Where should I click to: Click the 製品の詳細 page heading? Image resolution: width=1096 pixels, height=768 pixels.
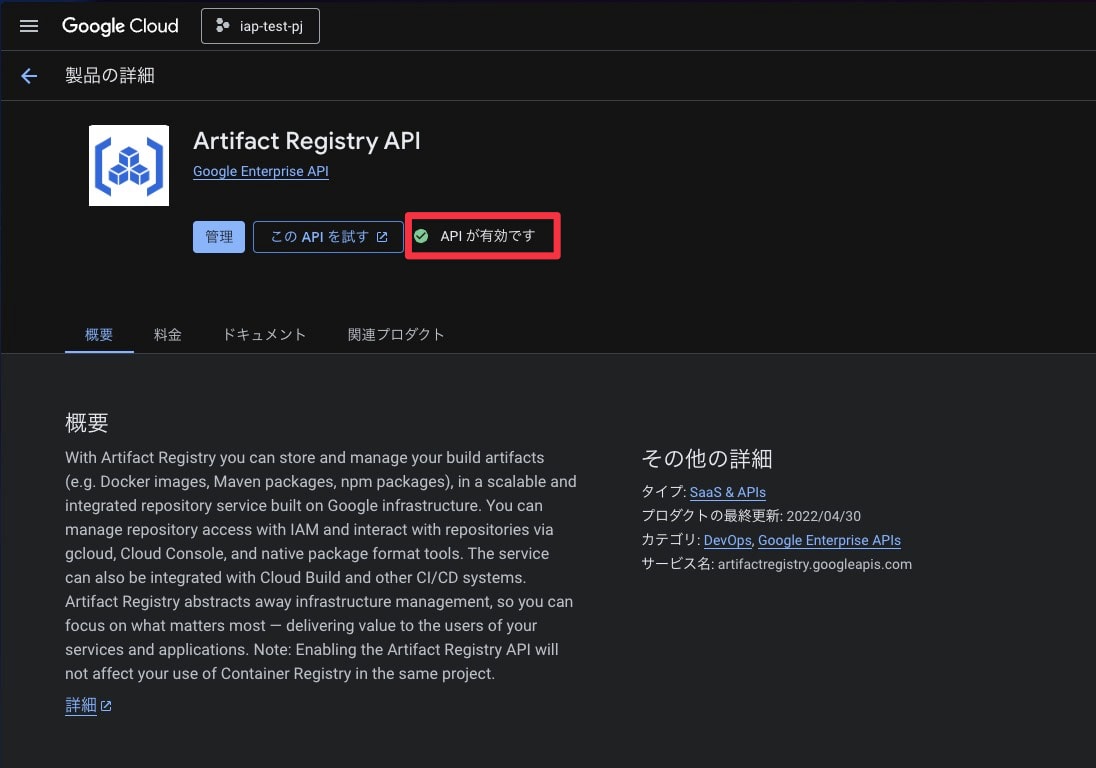(x=110, y=75)
